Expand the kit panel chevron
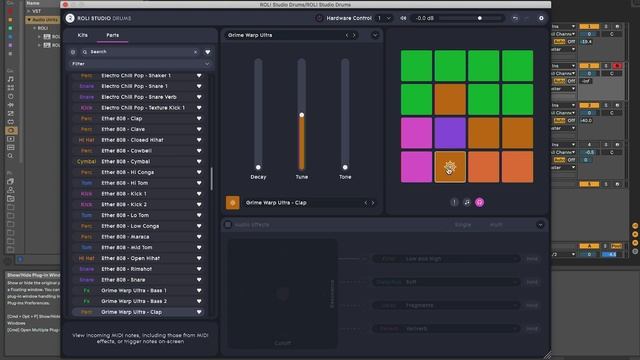This screenshot has width=640, height=360. pyautogui.click(x=375, y=36)
